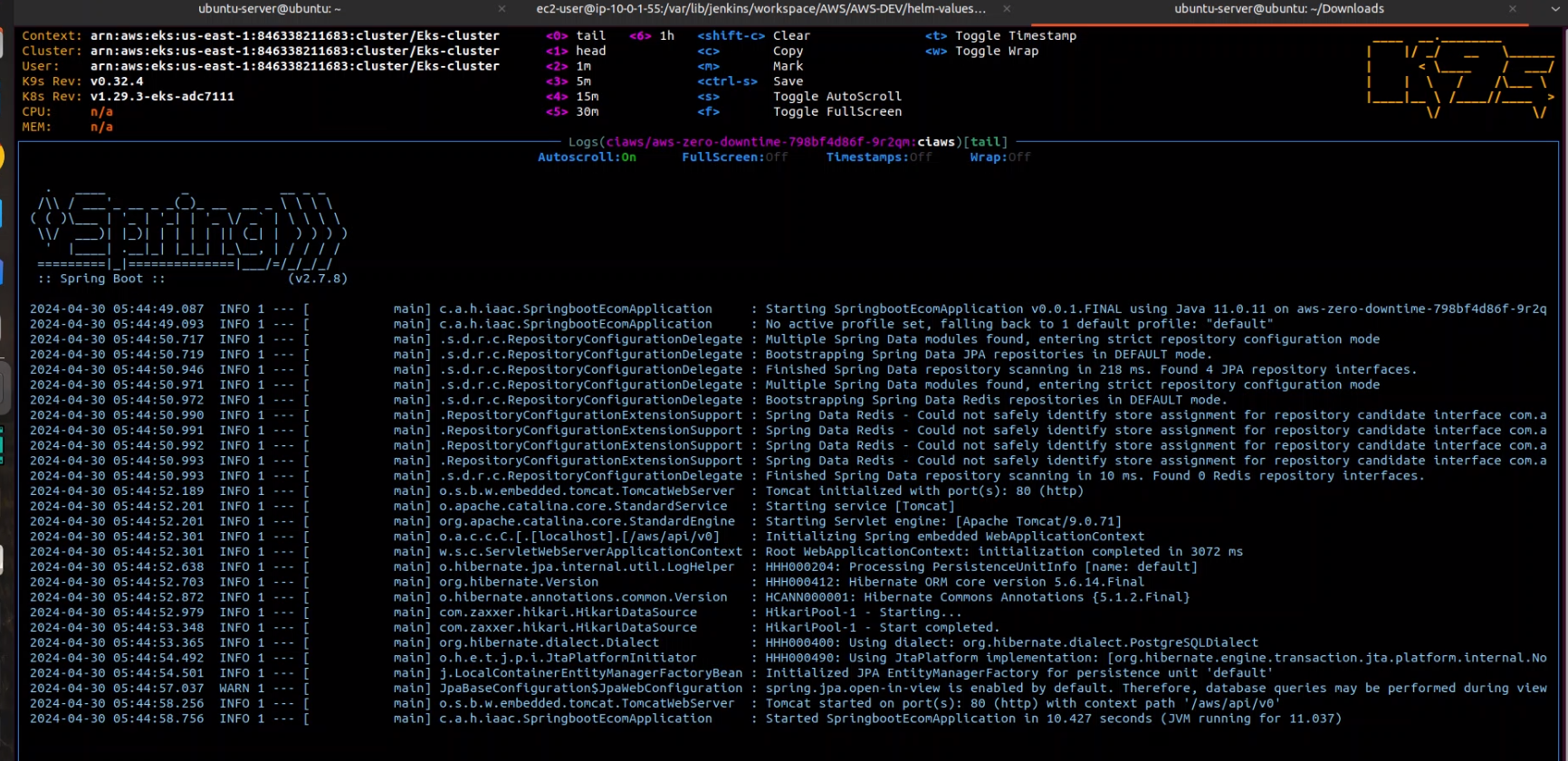
Task: Click the 'Tomcat started on port(s): 80' log line
Action: click(x=655, y=704)
